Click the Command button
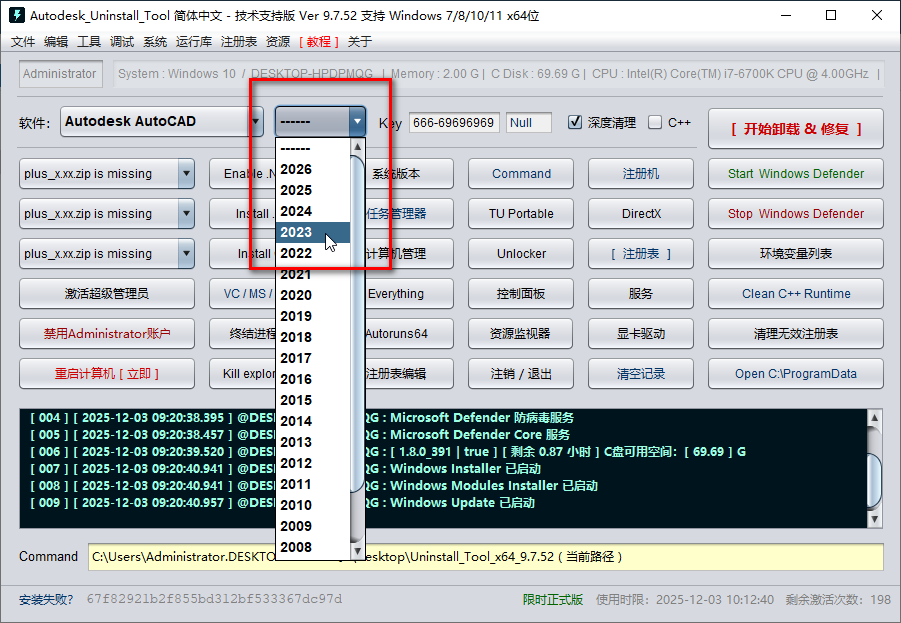The height and width of the screenshot is (623, 901). pyautogui.click(x=521, y=174)
